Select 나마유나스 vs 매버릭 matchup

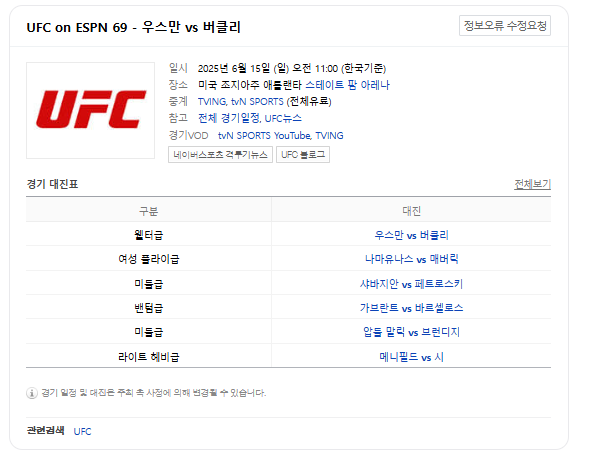click(411, 259)
